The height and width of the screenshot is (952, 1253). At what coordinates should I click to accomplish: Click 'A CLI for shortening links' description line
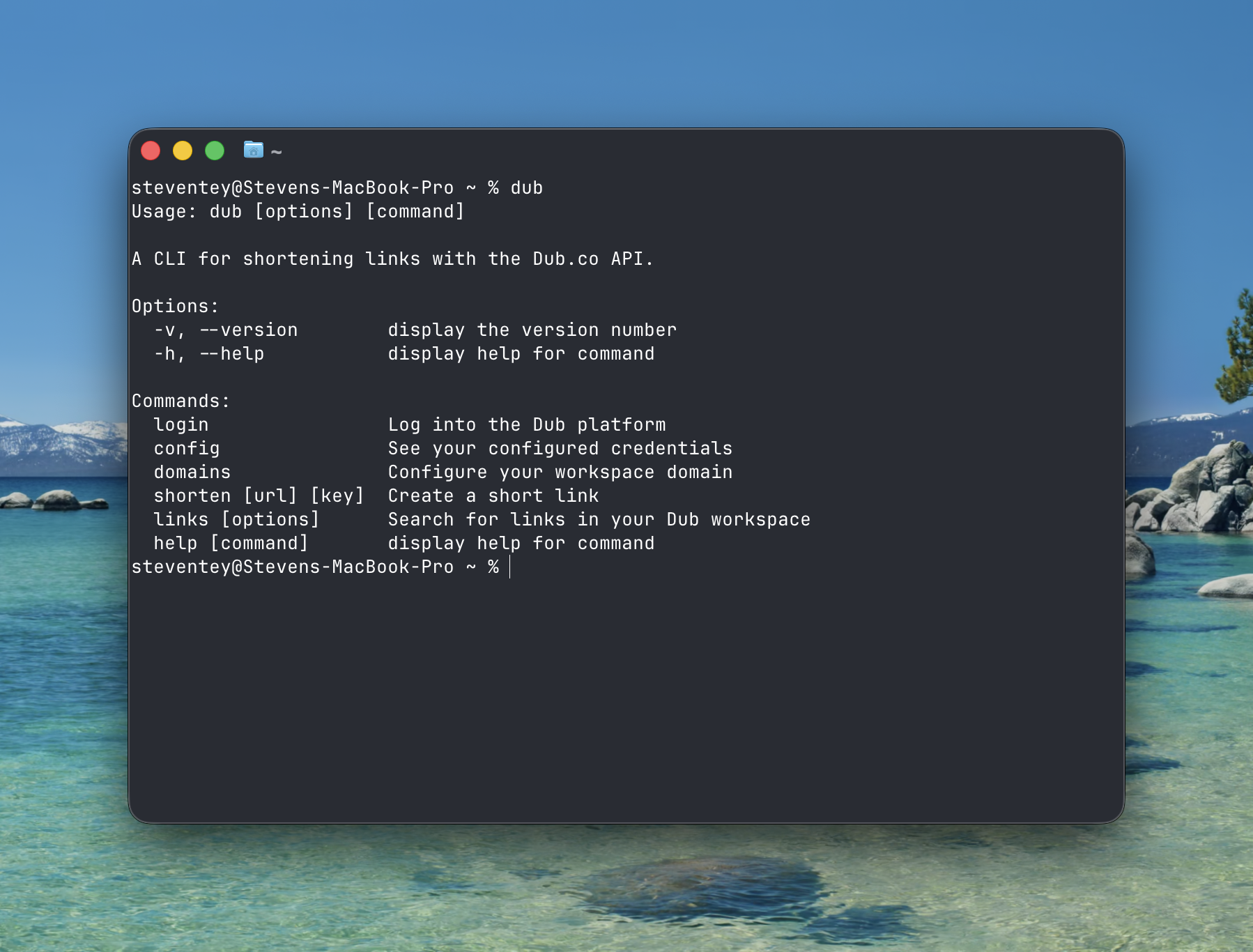393,259
